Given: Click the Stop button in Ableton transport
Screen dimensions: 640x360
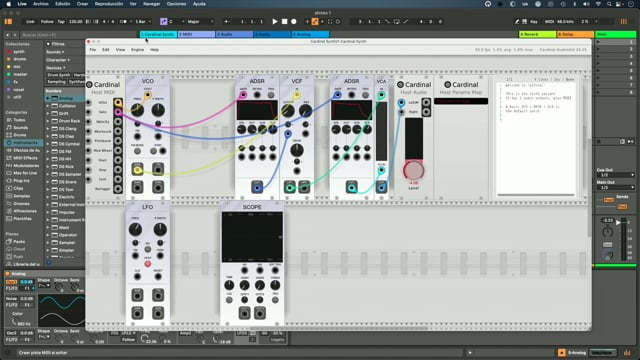Looking at the screenshot, I should (284, 21).
